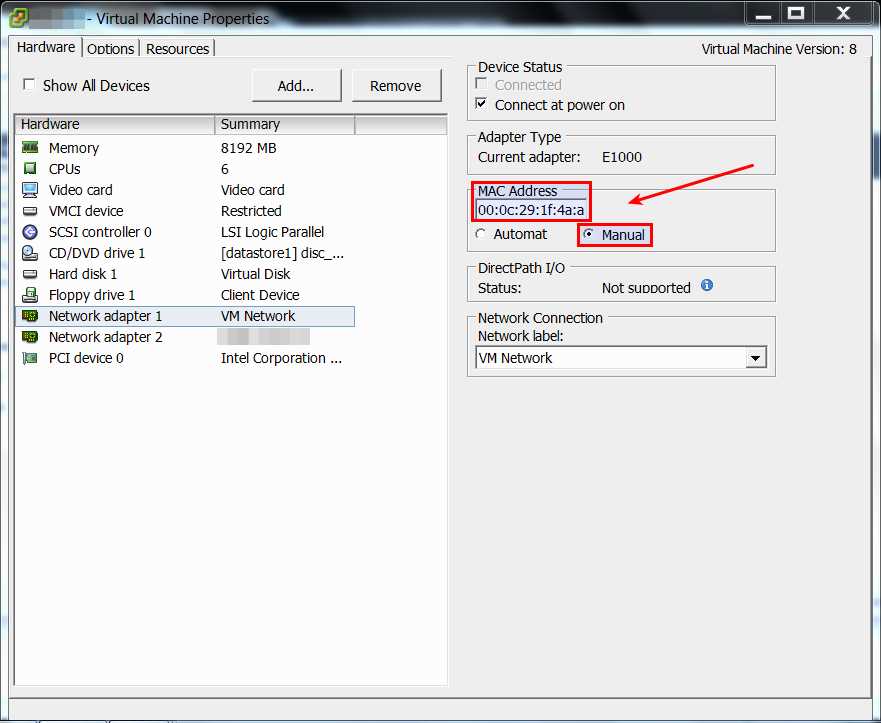Screen dimensions: 881x723
Task: Open the Network label dropdown
Action: click(756, 357)
